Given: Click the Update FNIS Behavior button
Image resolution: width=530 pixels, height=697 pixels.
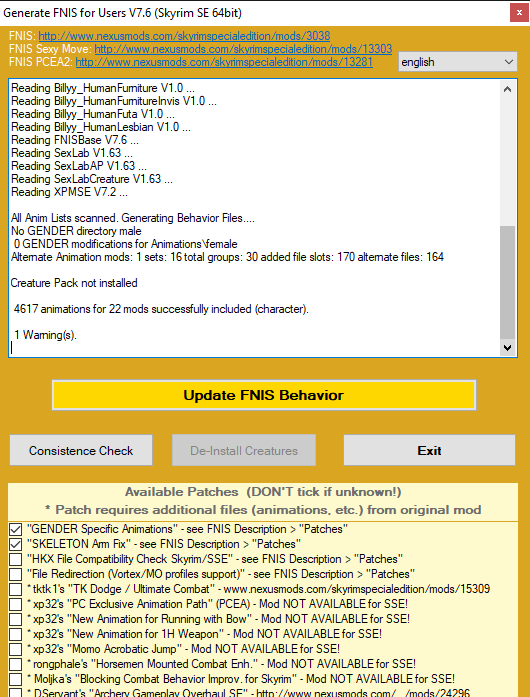Looking at the screenshot, I should [264, 395].
